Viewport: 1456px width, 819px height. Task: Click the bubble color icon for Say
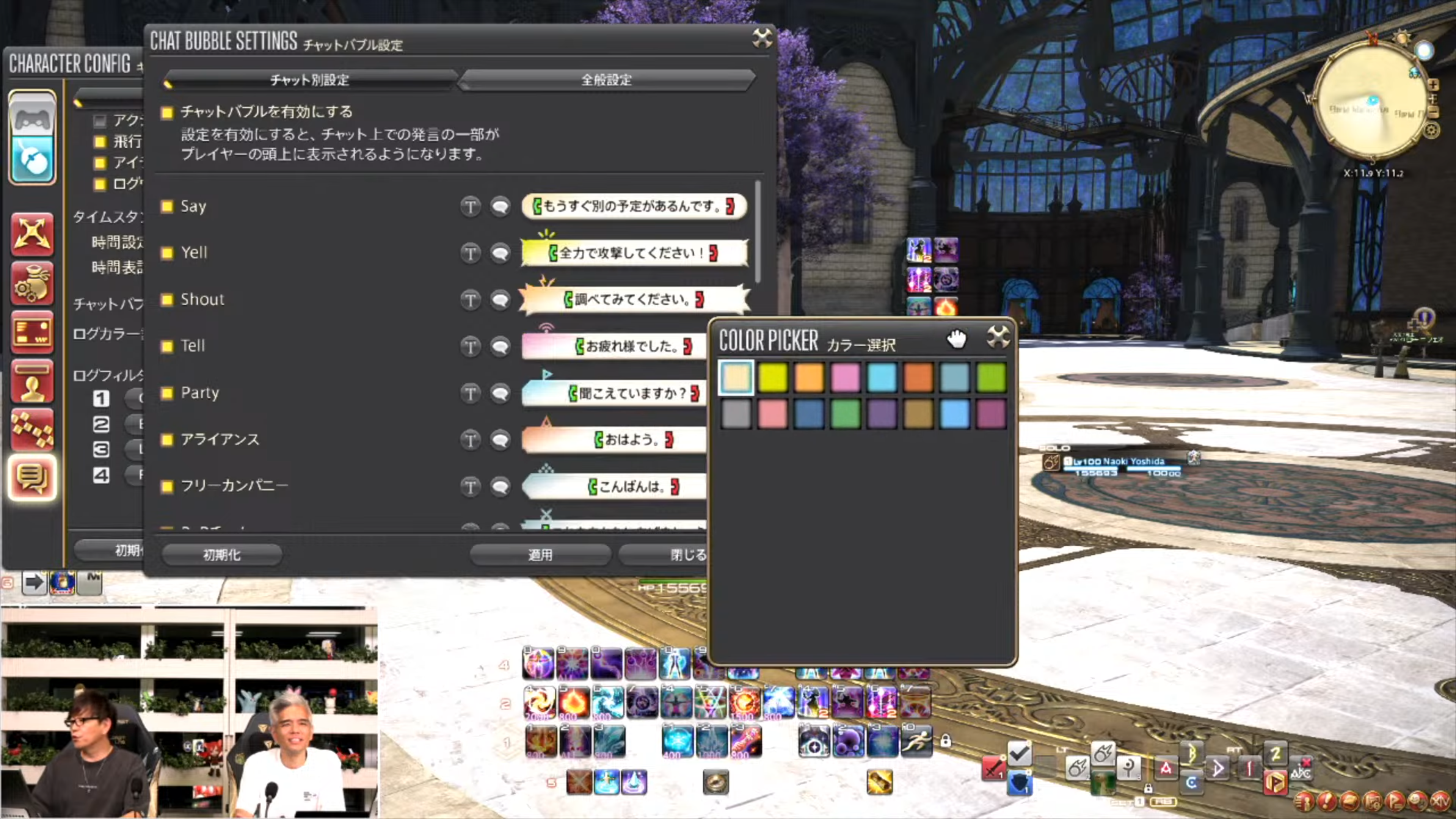click(500, 206)
